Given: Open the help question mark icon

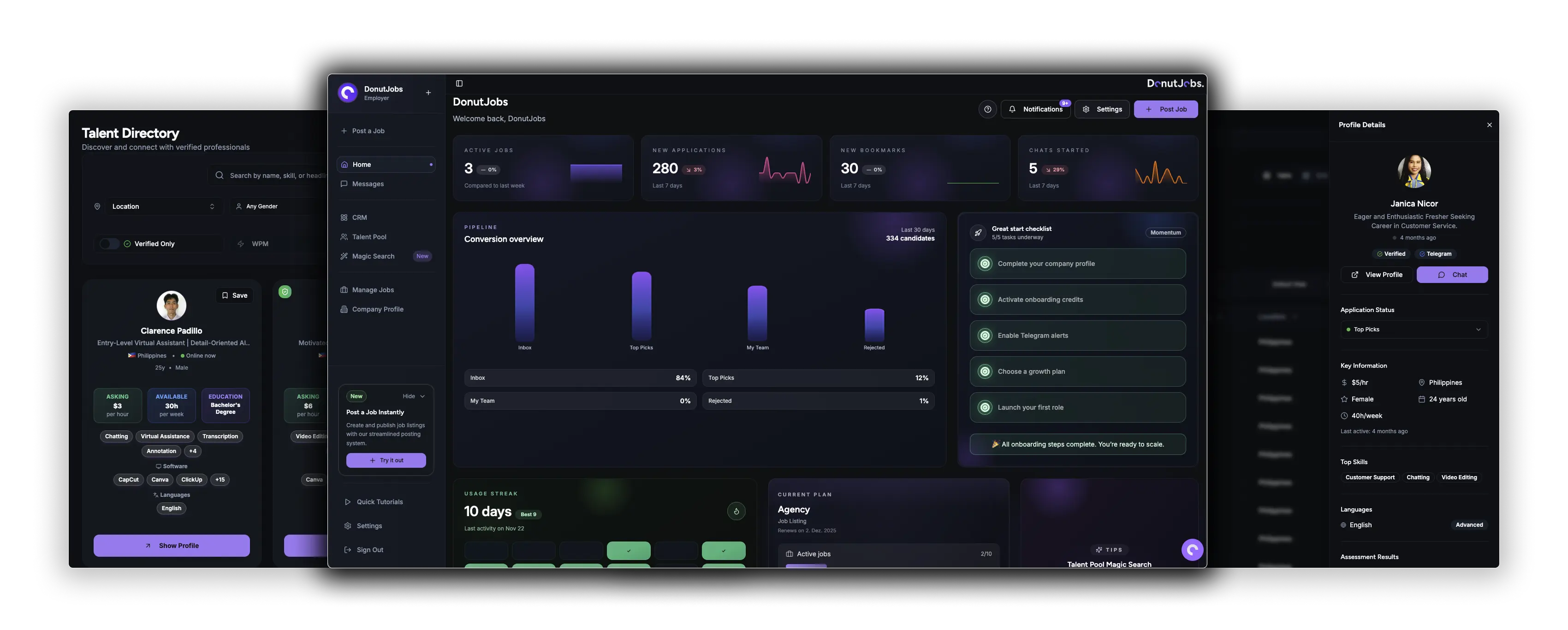Looking at the screenshot, I should [x=987, y=110].
